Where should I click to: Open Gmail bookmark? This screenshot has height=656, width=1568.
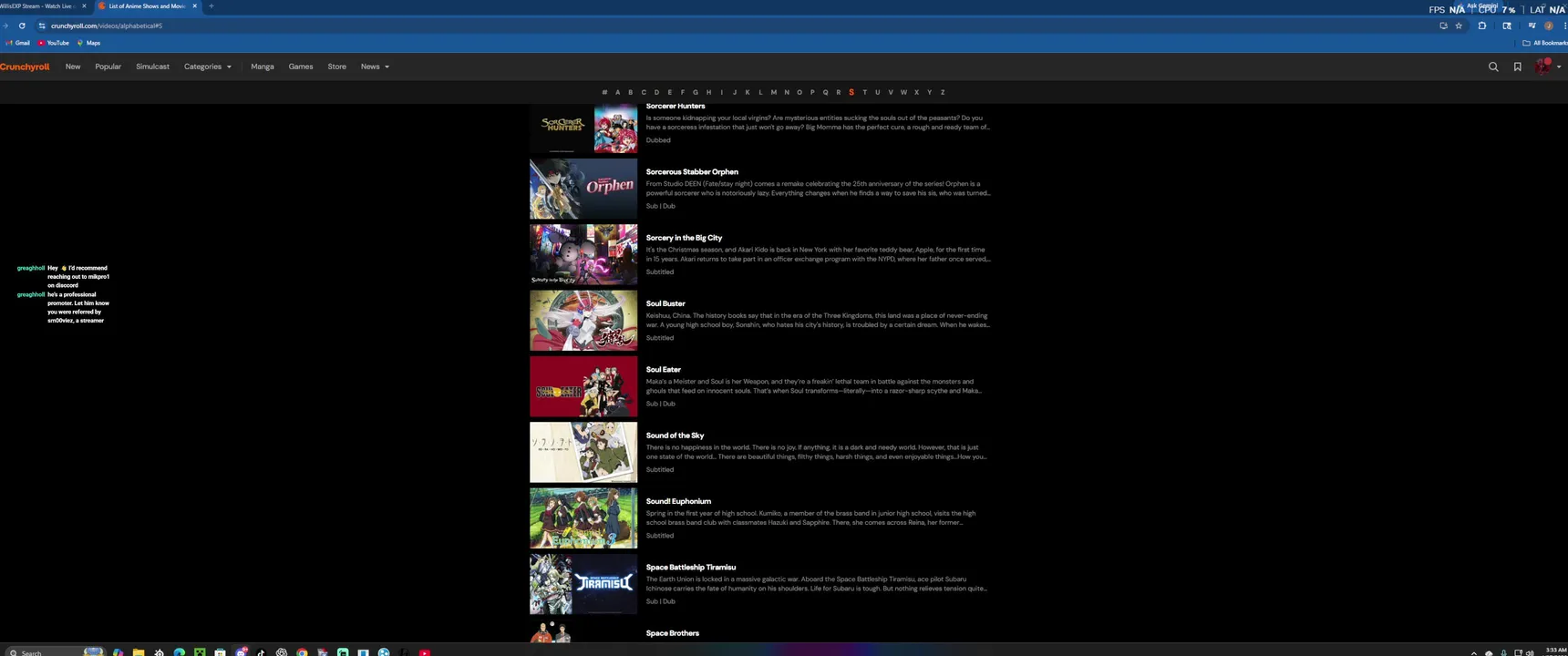point(17,43)
